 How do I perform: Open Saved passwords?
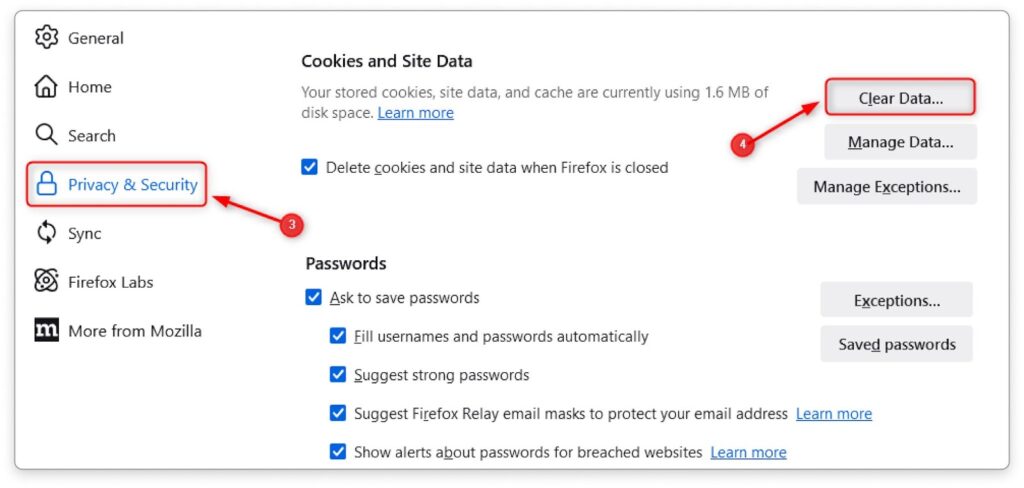897,344
